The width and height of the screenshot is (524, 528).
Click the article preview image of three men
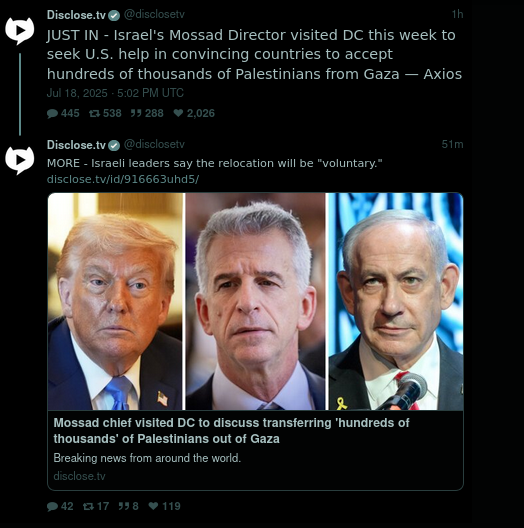click(256, 301)
